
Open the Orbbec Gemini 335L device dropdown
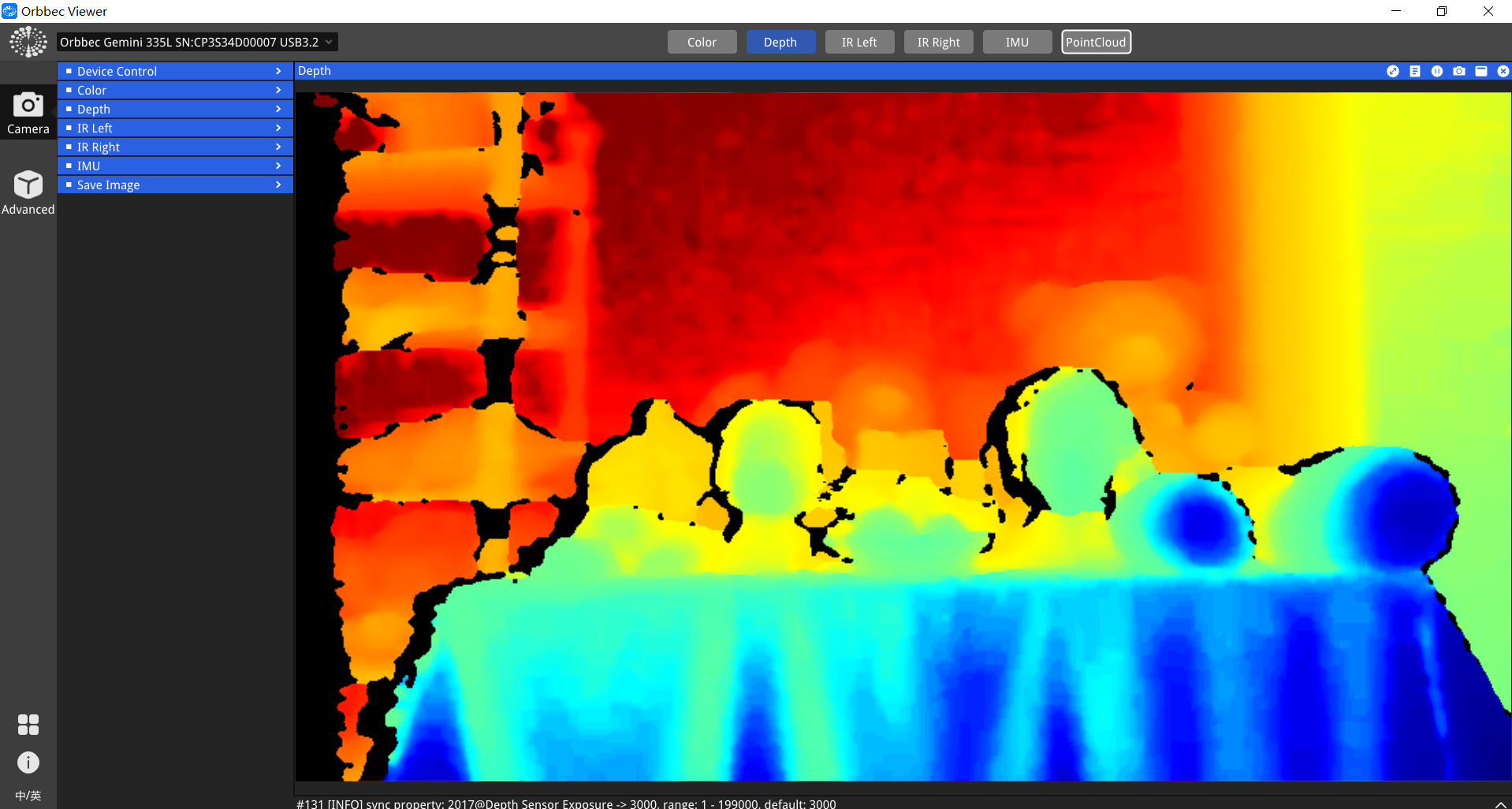click(x=197, y=43)
